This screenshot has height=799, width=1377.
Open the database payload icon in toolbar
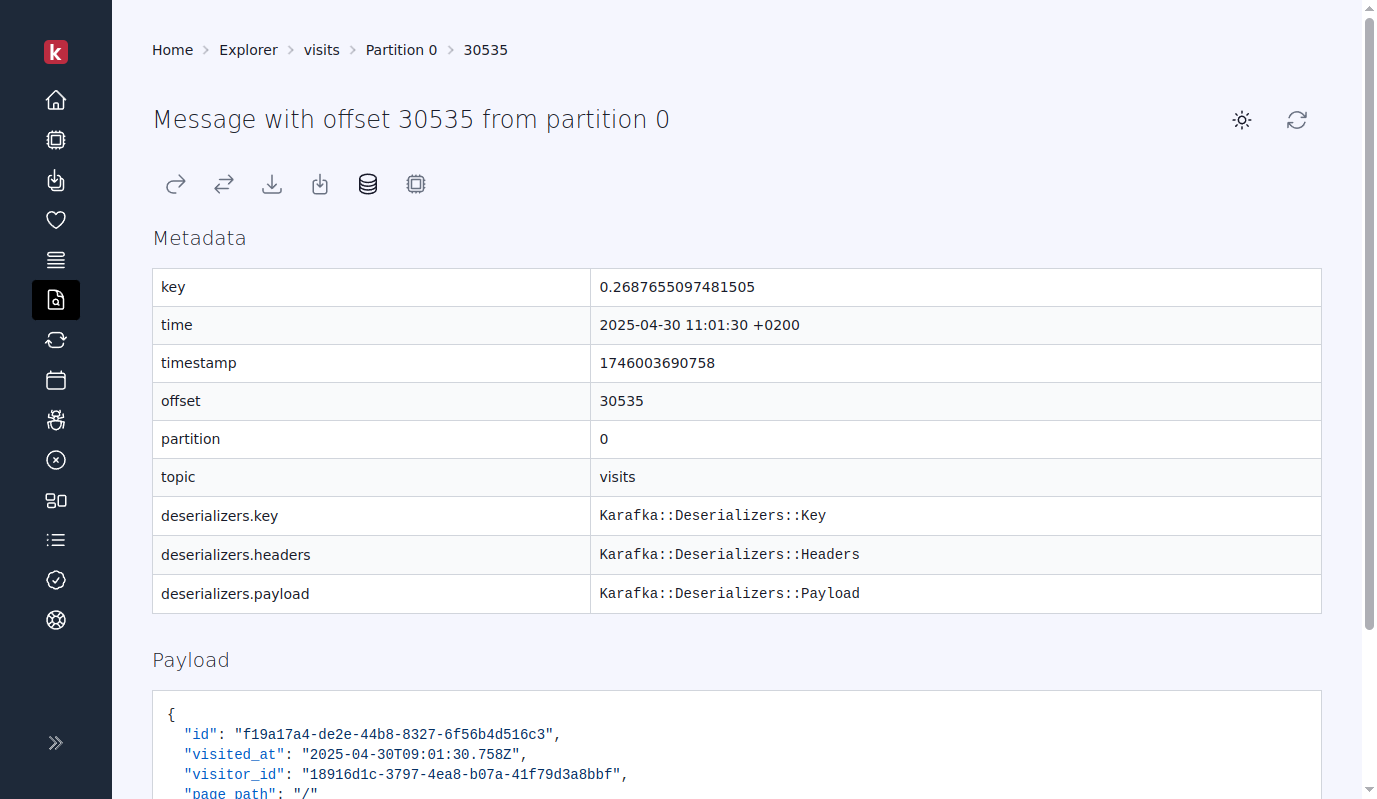tap(367, 184)
